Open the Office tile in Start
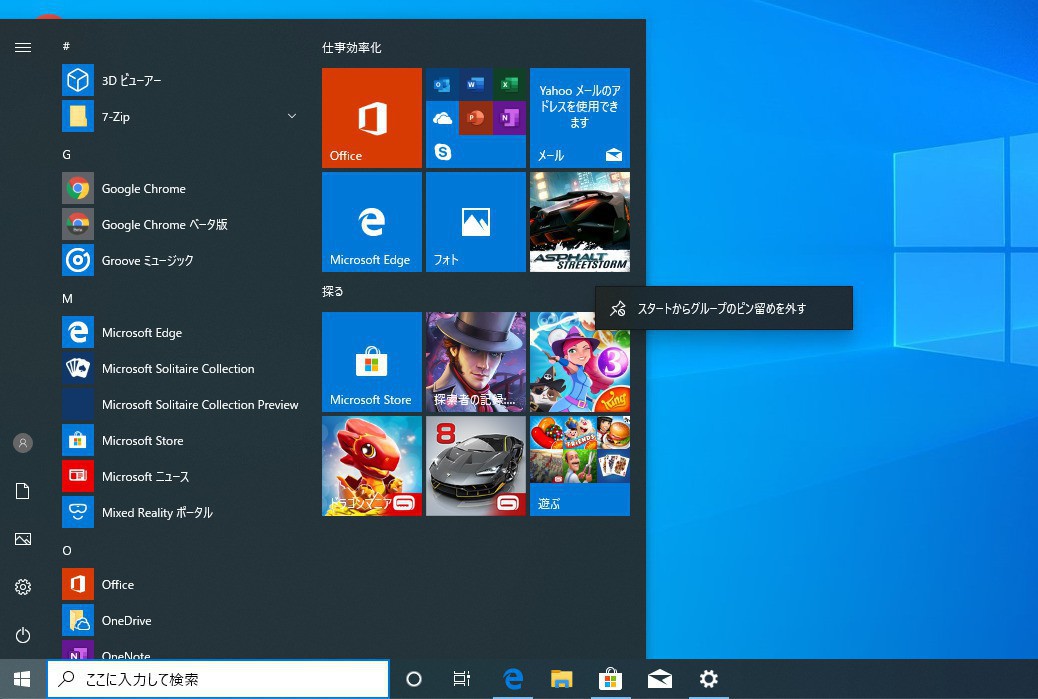This screenshot has width=1038, height=699. [x=371, y=118]
